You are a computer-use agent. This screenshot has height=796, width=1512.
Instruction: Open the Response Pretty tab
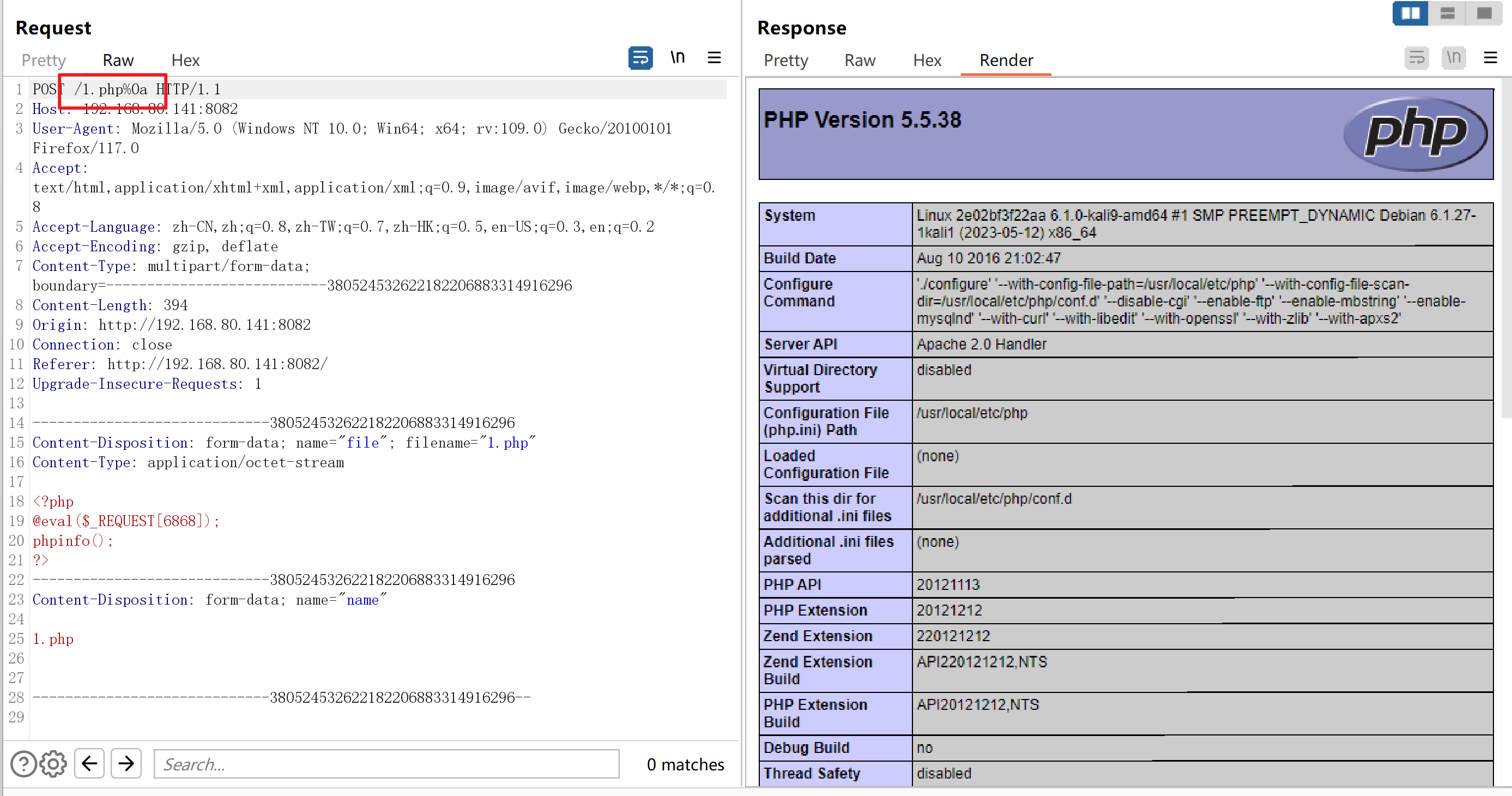pyautogui.click(x=785, y=61)
